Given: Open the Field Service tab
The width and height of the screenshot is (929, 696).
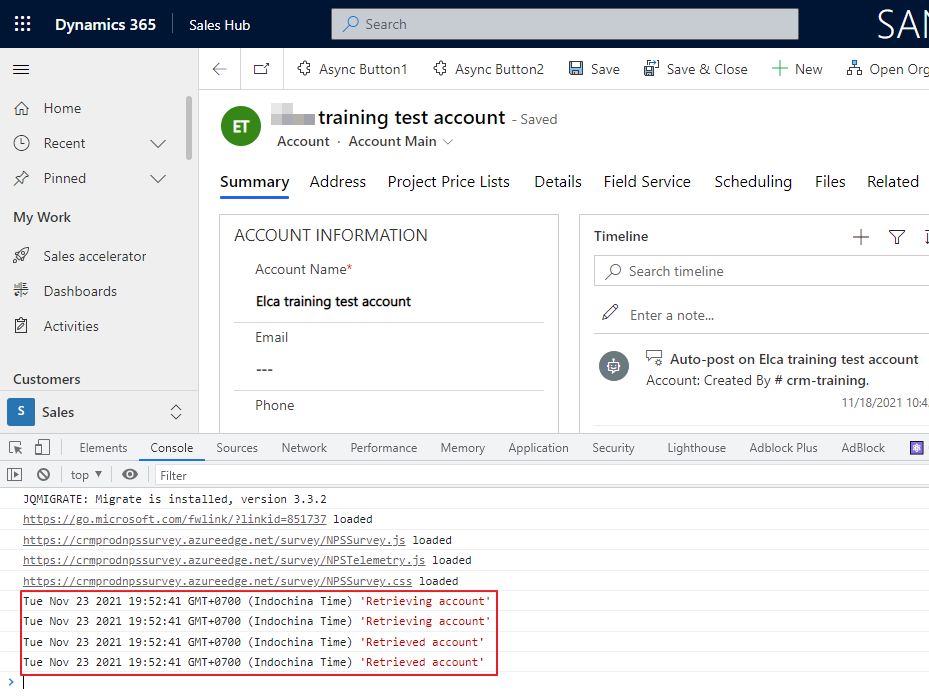Looking at the screenshot, I should (x=646, y=182).
